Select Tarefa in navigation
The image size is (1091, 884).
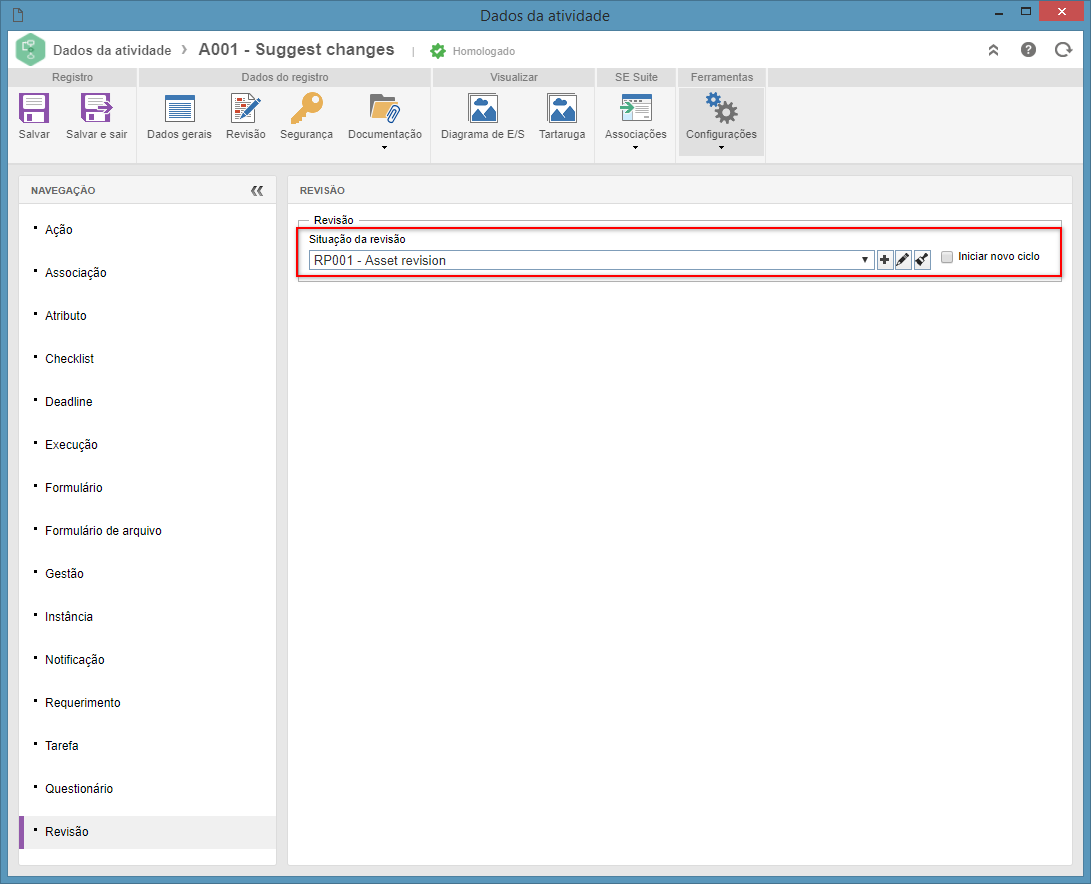click(62, 746)
